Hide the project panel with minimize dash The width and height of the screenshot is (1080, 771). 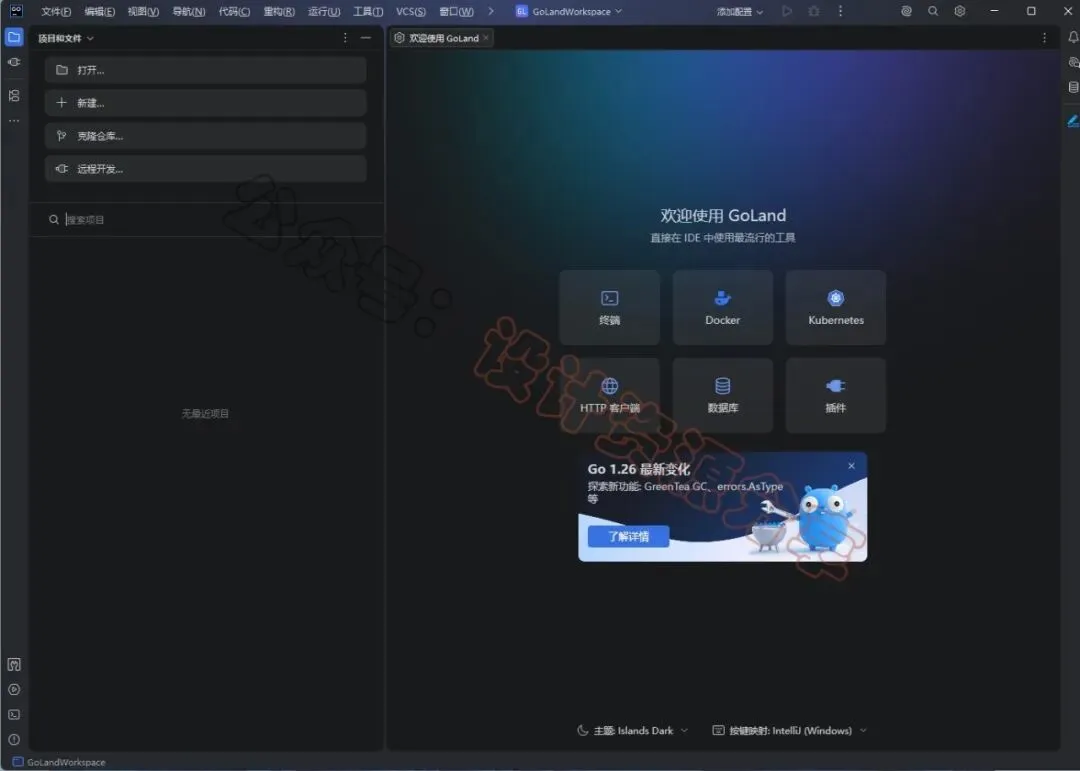pyautogui.click(x=366, y=38)
